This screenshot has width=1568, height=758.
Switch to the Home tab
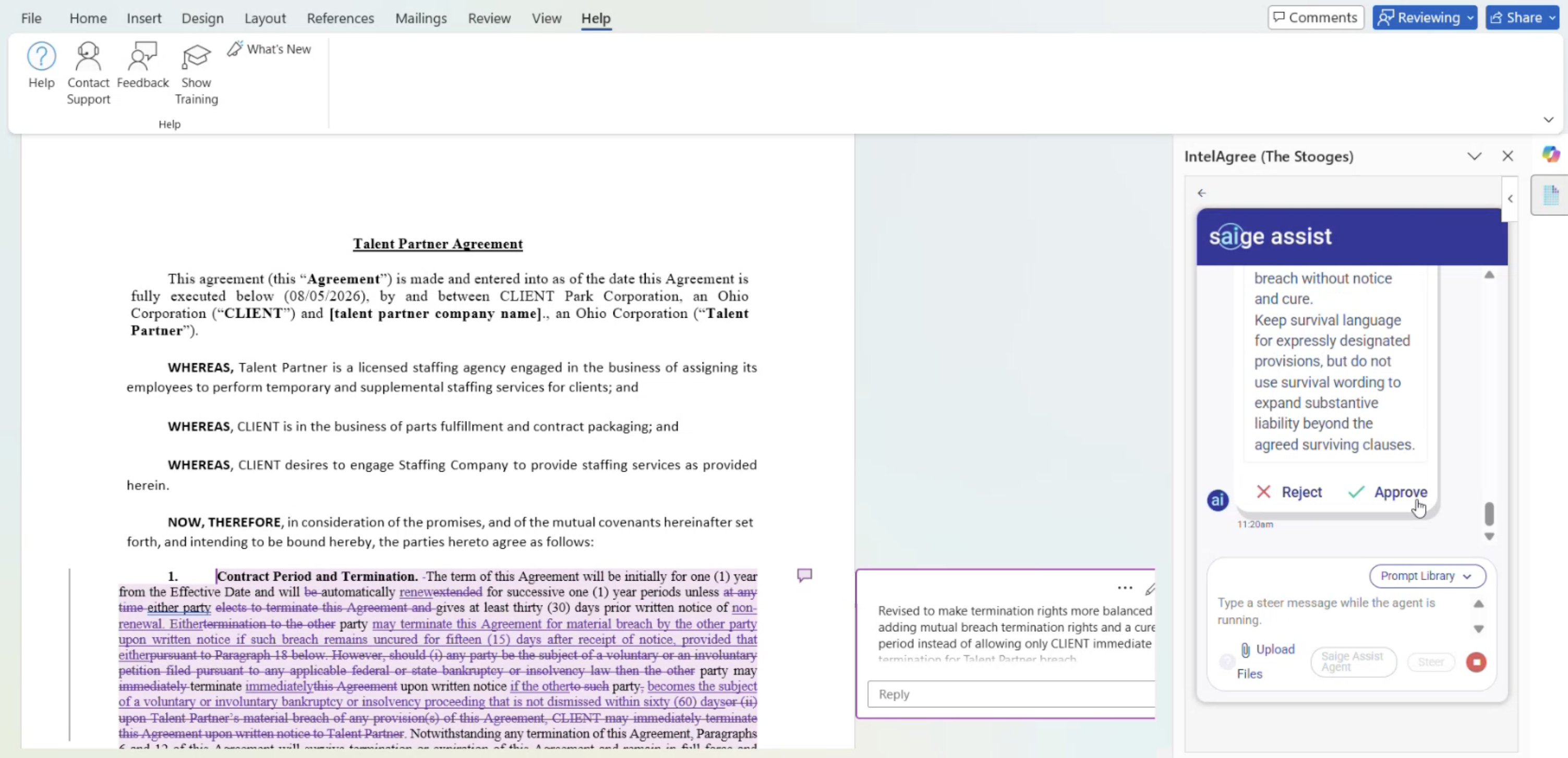coord(88,18)
